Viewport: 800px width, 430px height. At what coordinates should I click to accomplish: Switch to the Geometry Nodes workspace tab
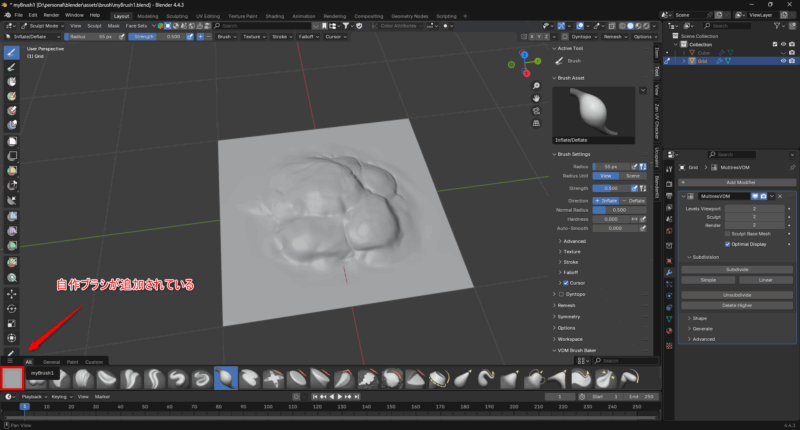(x=409, y=16)
